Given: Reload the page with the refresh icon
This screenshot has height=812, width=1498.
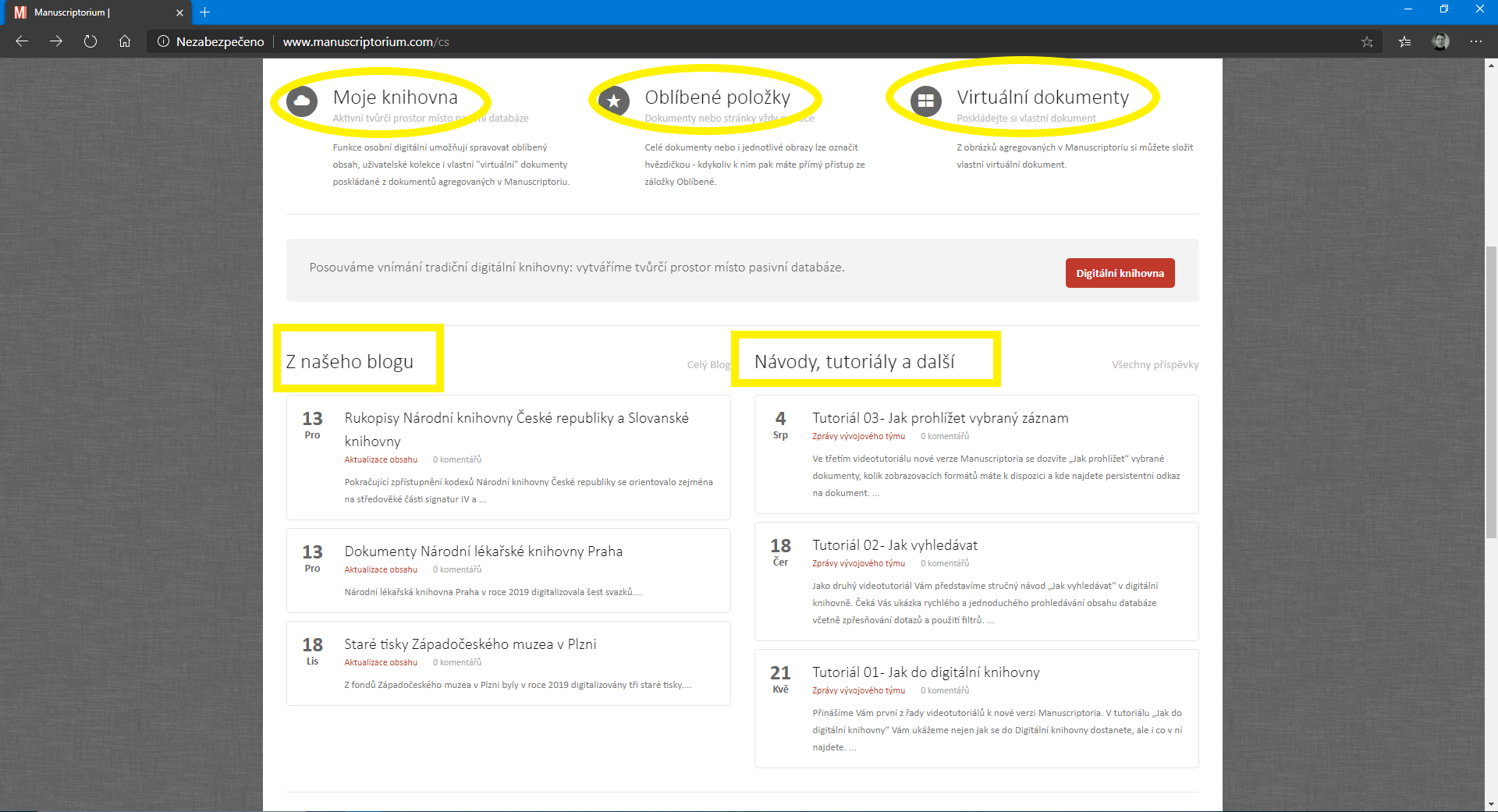Looking at the screenshot, I should [x=91, y=41].
